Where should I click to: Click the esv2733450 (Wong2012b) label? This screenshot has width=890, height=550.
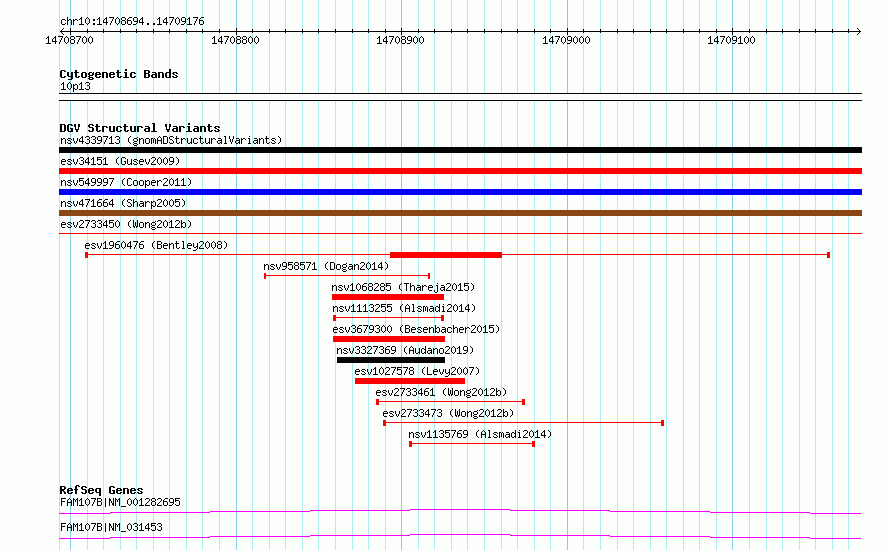(126, 224)
